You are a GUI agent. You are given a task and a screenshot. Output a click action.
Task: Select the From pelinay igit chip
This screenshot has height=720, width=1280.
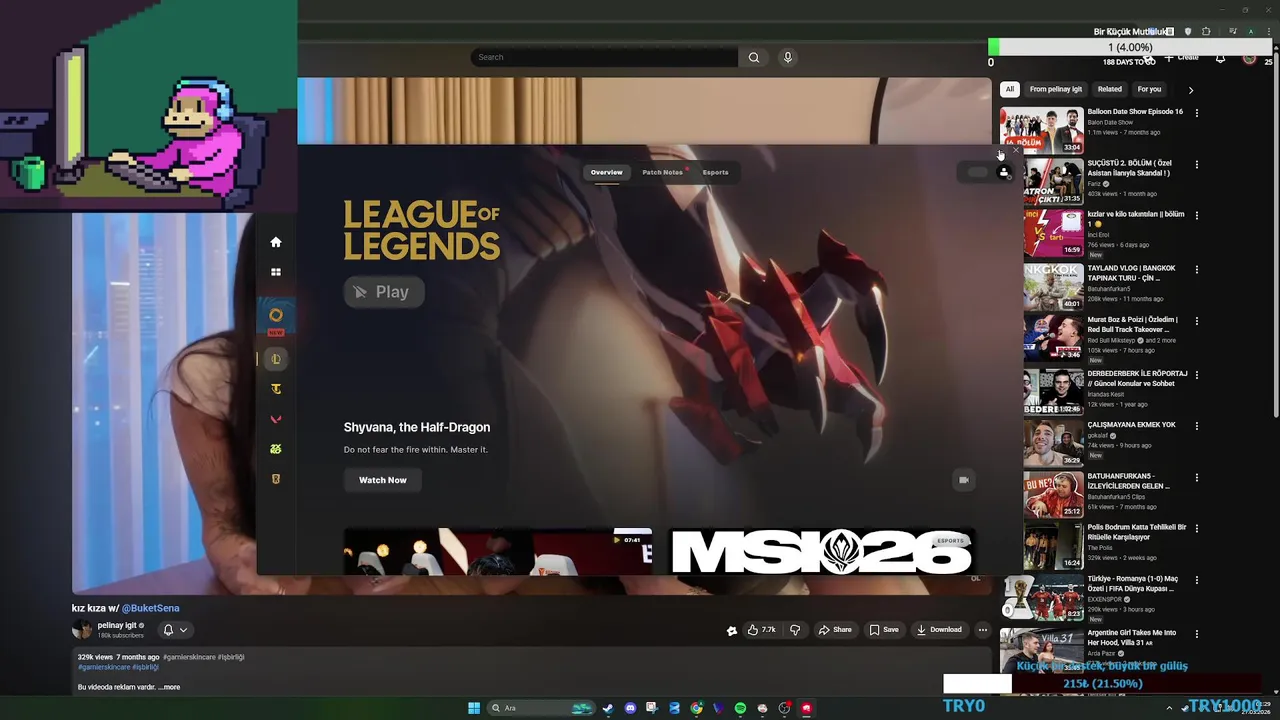tap(1056, 89)
